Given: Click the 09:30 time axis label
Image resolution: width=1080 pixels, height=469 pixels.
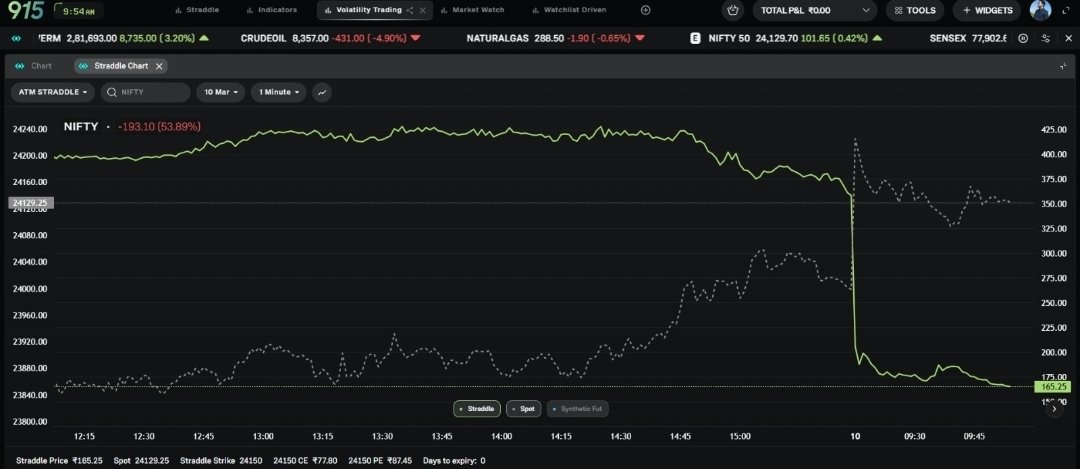Looking at the screenshot, I should (915, 436).
